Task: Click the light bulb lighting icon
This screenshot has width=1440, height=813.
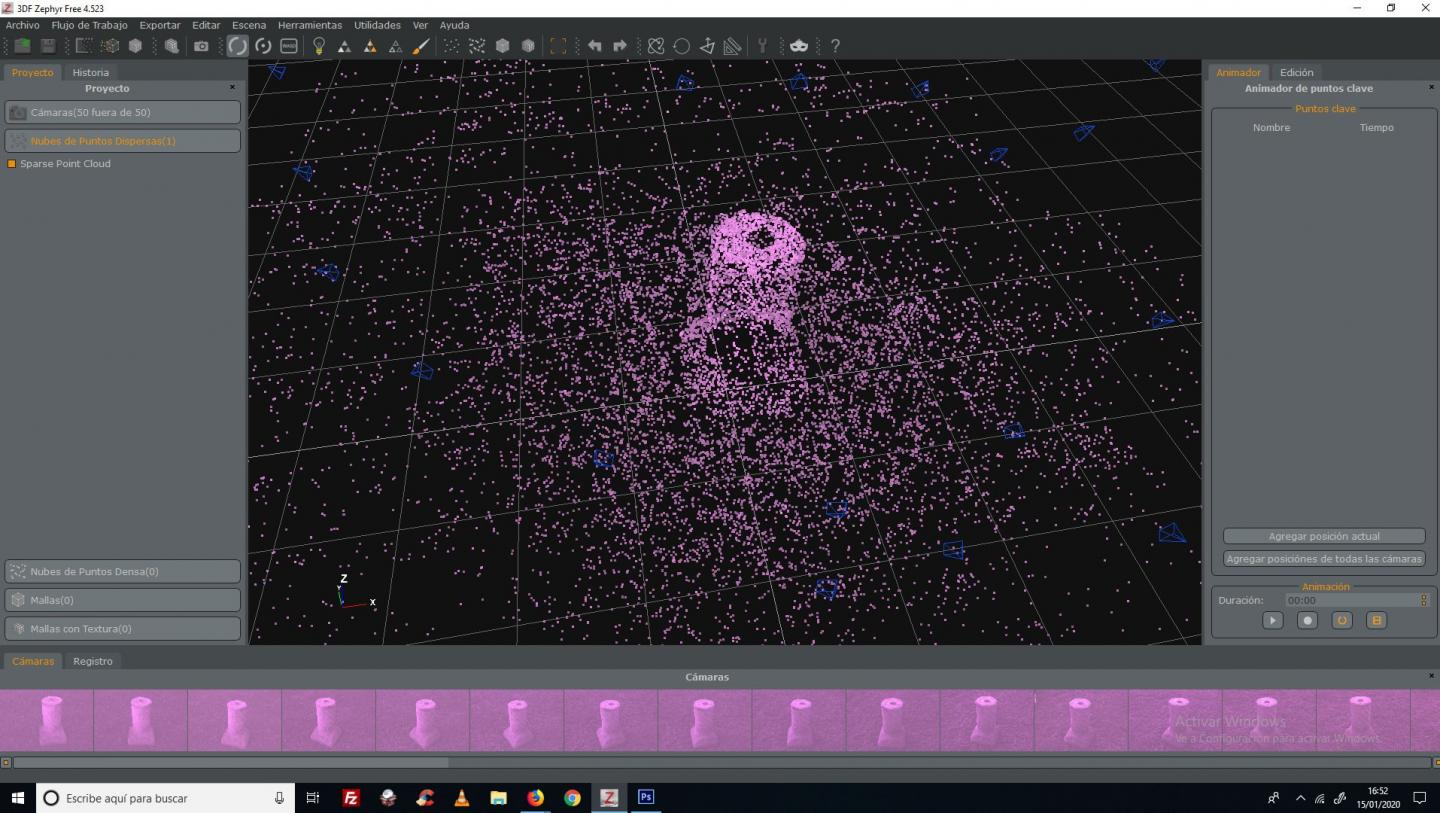Action: 319,46
